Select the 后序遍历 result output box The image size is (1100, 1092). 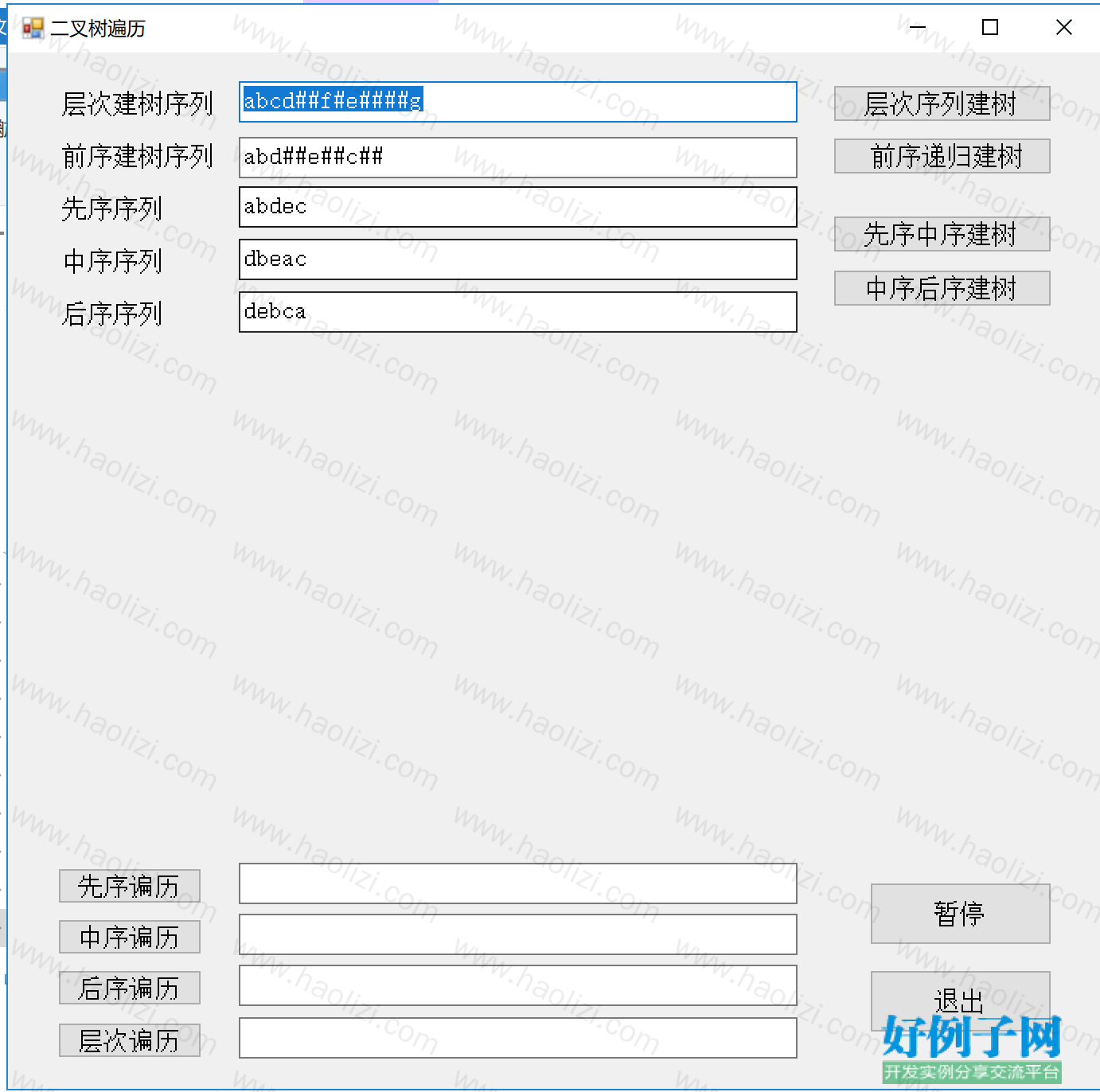point(518,985)
